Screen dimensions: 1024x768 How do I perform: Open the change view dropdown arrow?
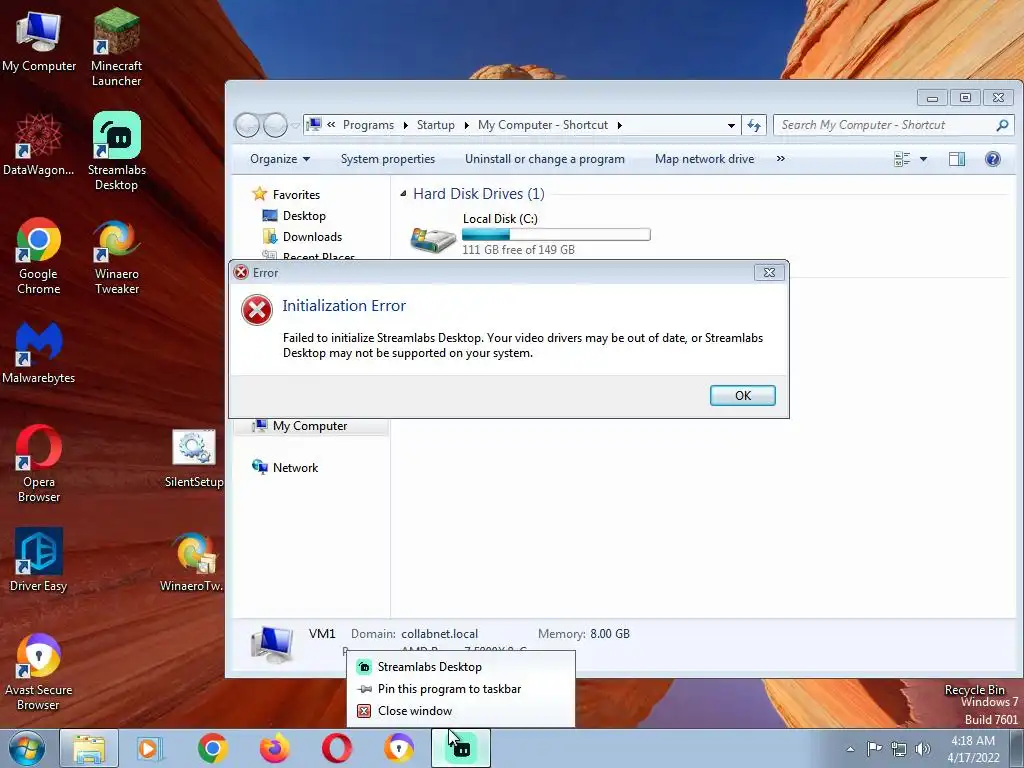923,159
